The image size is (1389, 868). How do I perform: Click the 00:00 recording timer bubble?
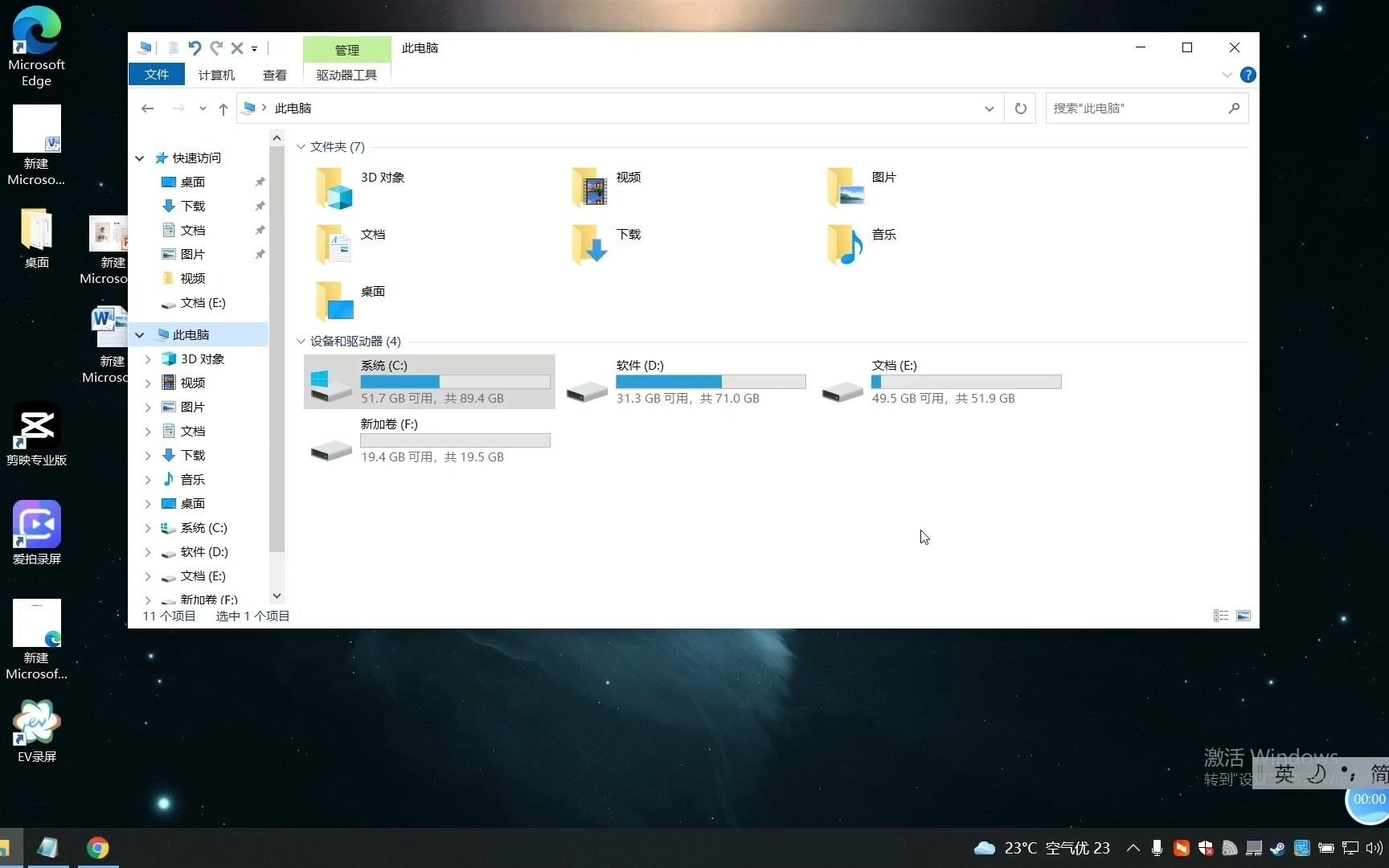(1368, 800)
